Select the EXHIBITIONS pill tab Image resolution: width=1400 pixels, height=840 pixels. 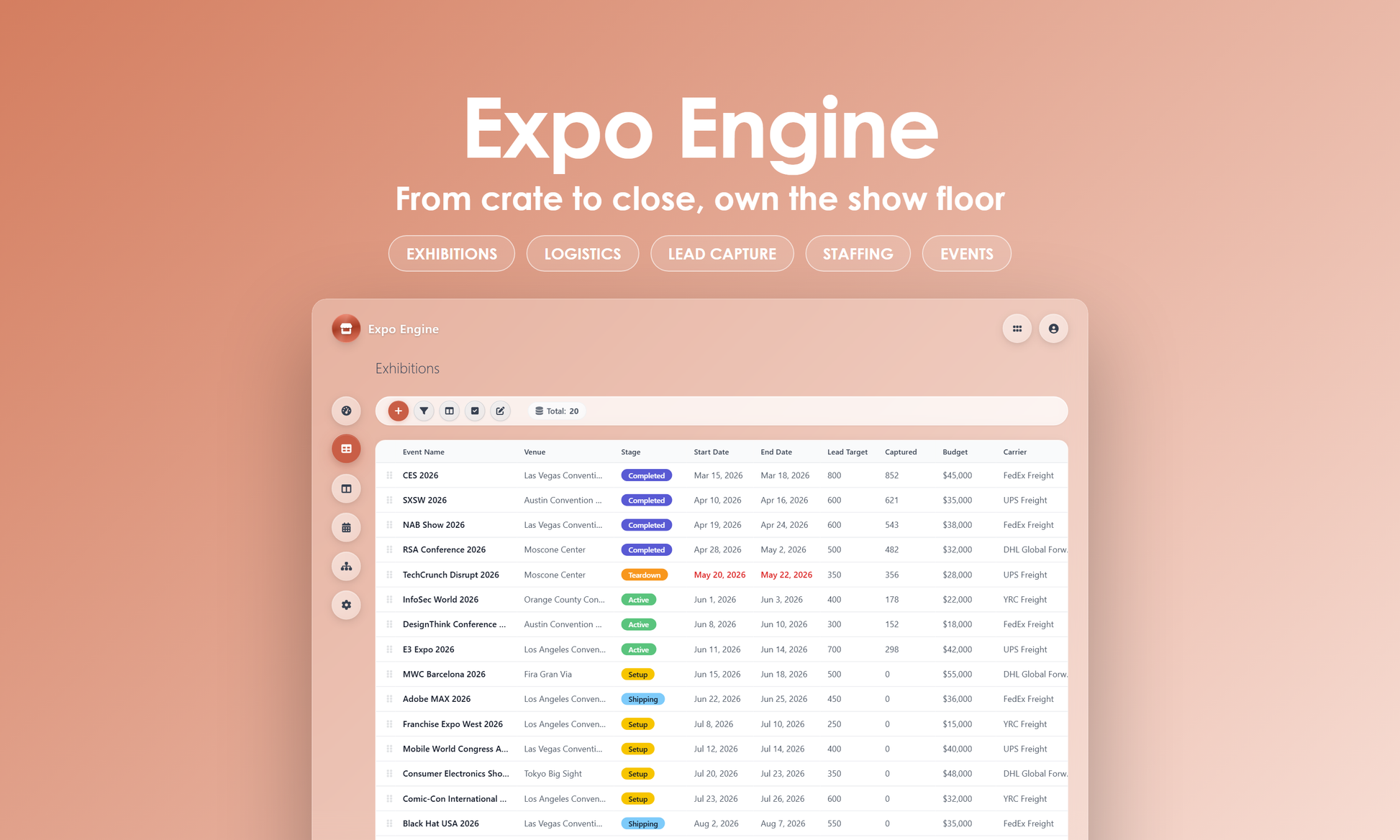pyautogui.click(x=452, y=254)
